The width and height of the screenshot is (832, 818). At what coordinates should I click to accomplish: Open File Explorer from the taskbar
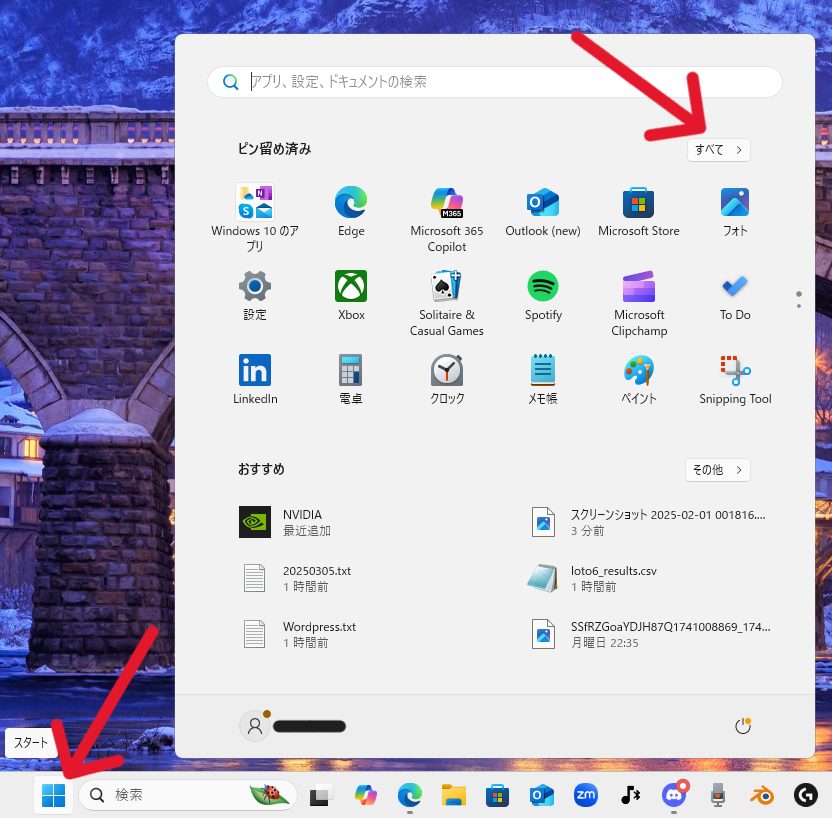tap(455, 795)
